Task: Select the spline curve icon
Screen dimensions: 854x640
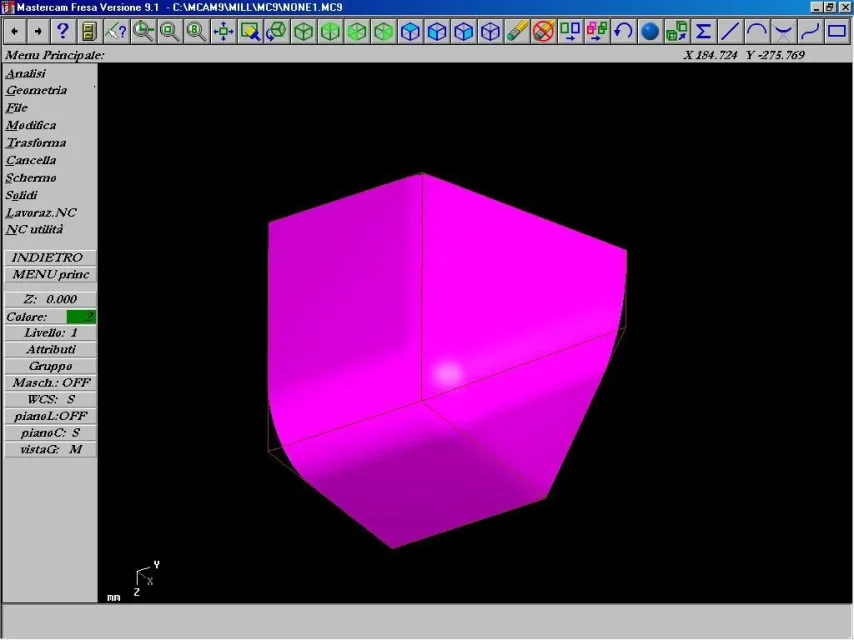Action: coord(810,31)
